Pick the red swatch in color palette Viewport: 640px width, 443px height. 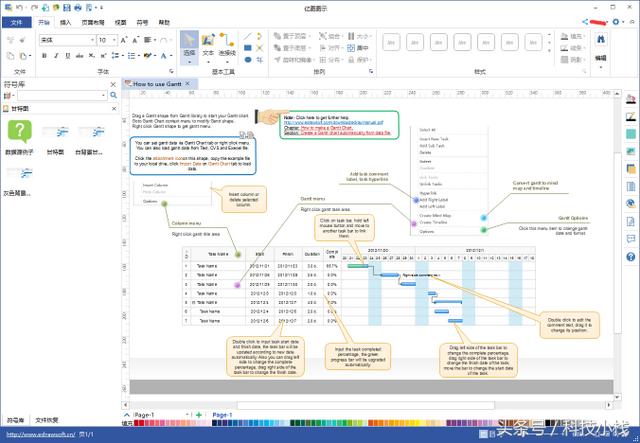coord(137,424)
